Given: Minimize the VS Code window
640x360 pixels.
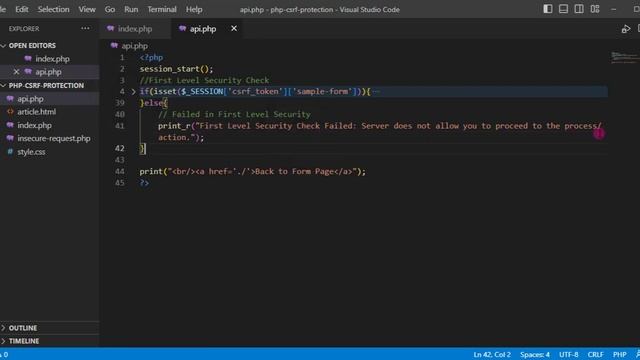Looking at the screenshot, I should (x=613, y=9).
